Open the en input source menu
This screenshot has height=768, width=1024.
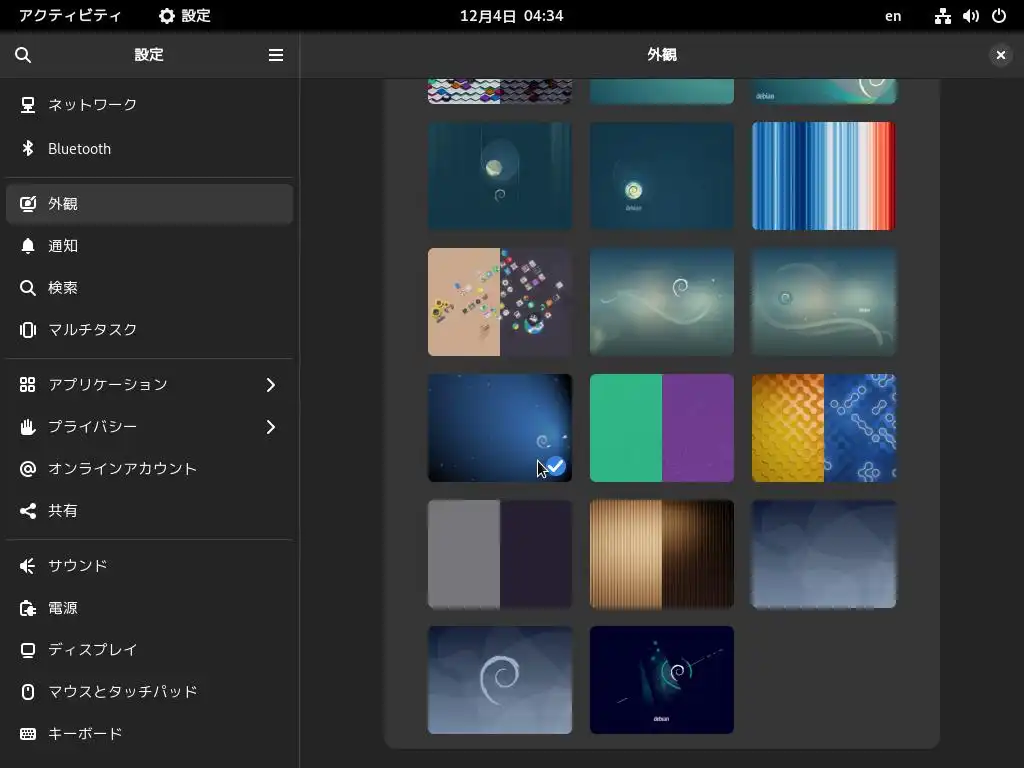pyautogui.click(x=893, y=16)
